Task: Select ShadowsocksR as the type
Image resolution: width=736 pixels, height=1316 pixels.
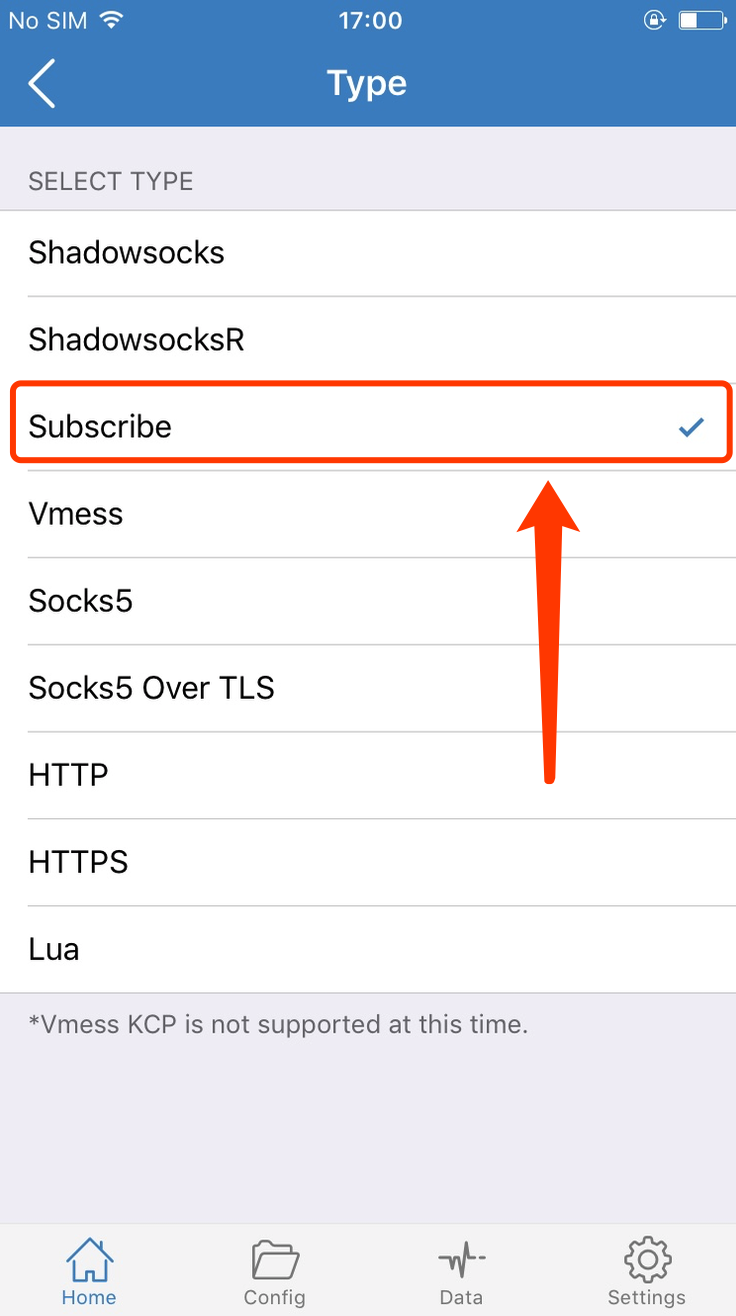Action: (x=368, y=340)
